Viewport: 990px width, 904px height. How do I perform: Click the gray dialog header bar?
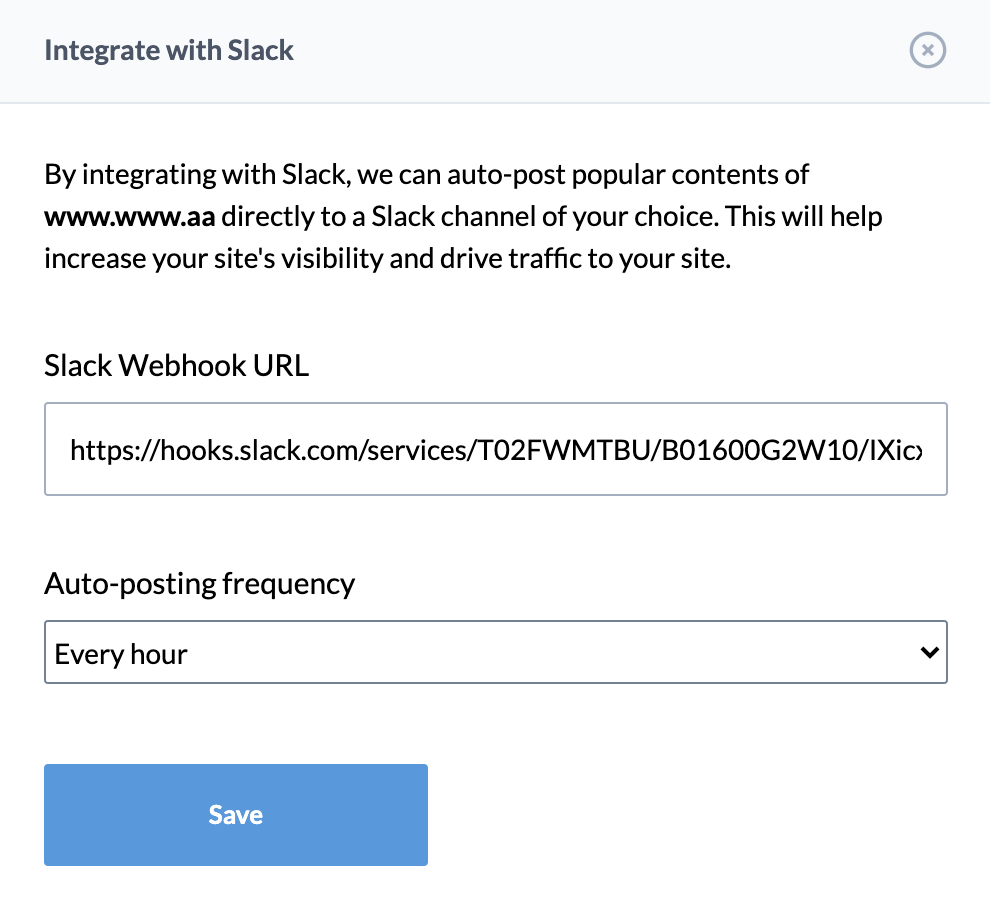tap(495, 51)
